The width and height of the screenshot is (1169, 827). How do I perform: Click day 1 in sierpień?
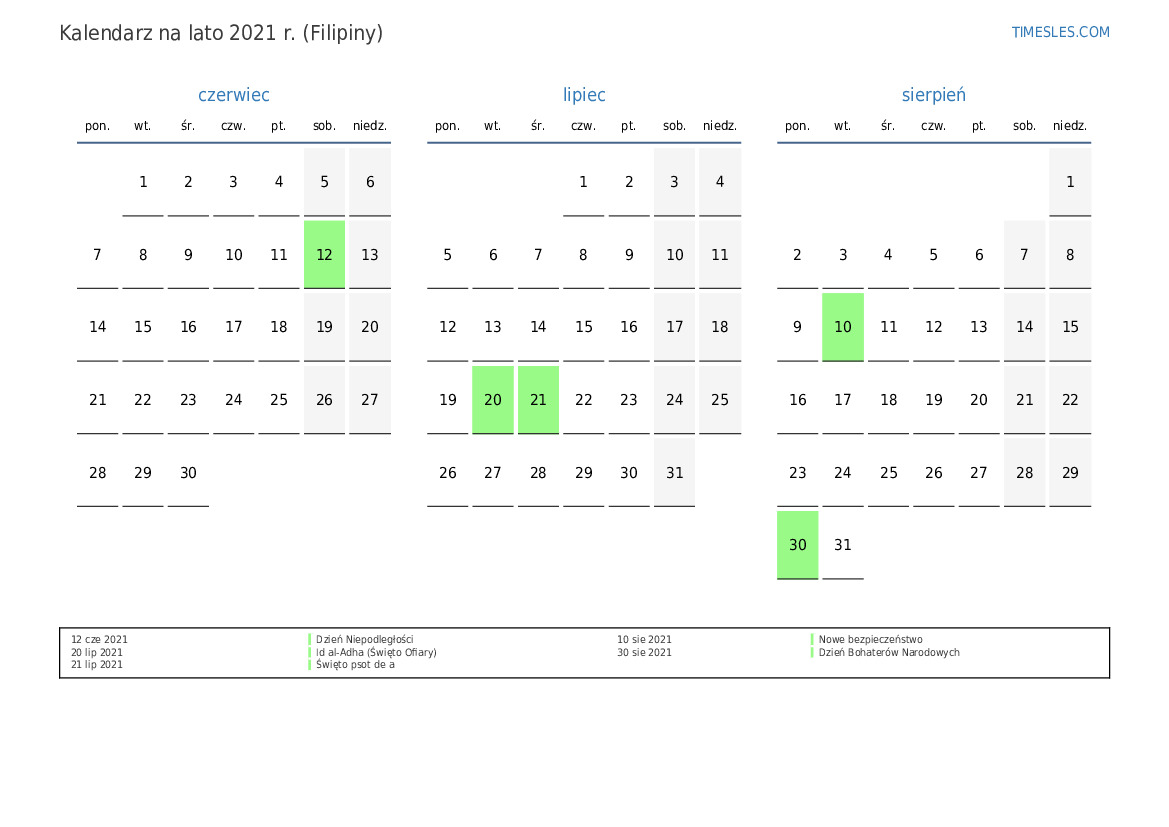coord(1070,182)
